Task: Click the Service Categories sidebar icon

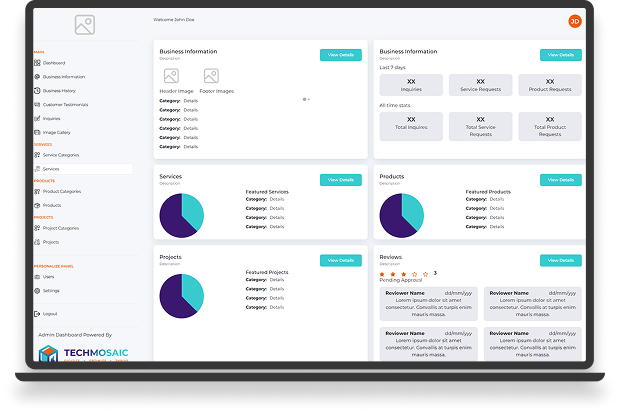Action: click(37, 155)
